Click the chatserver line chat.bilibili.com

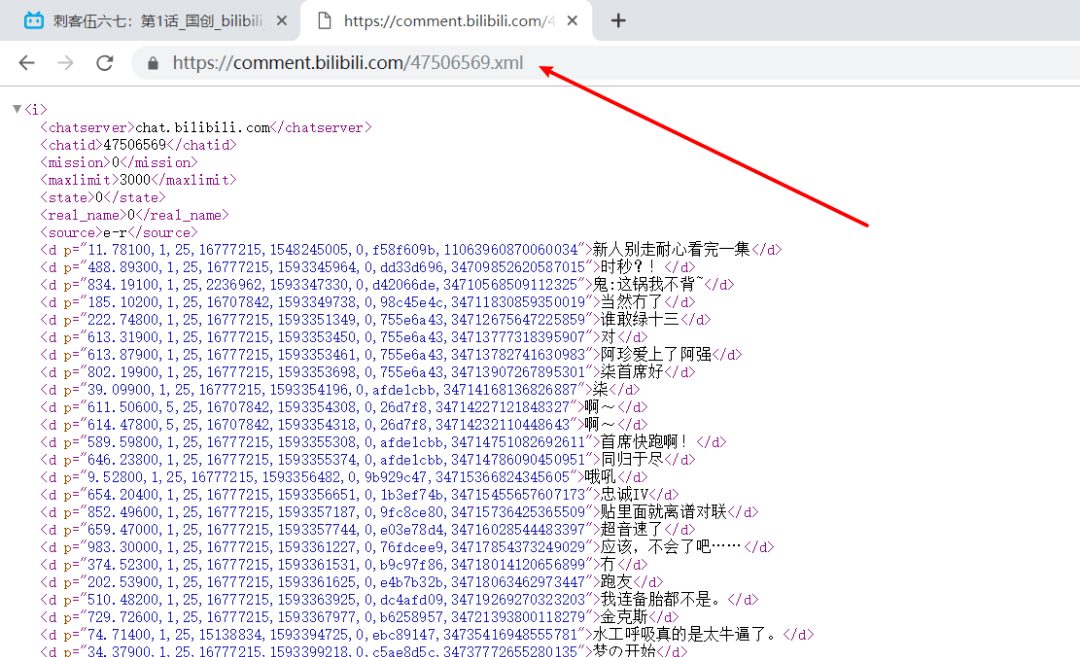pos(206,127)
